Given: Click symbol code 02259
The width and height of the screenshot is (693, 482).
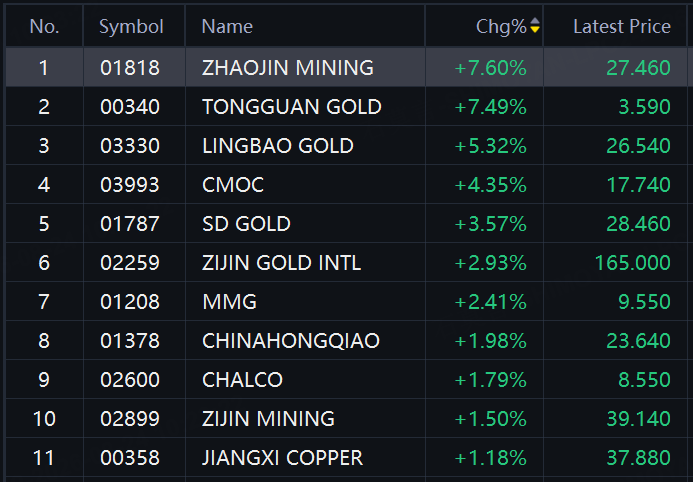Looking at the screenshot, I should 130,263.
